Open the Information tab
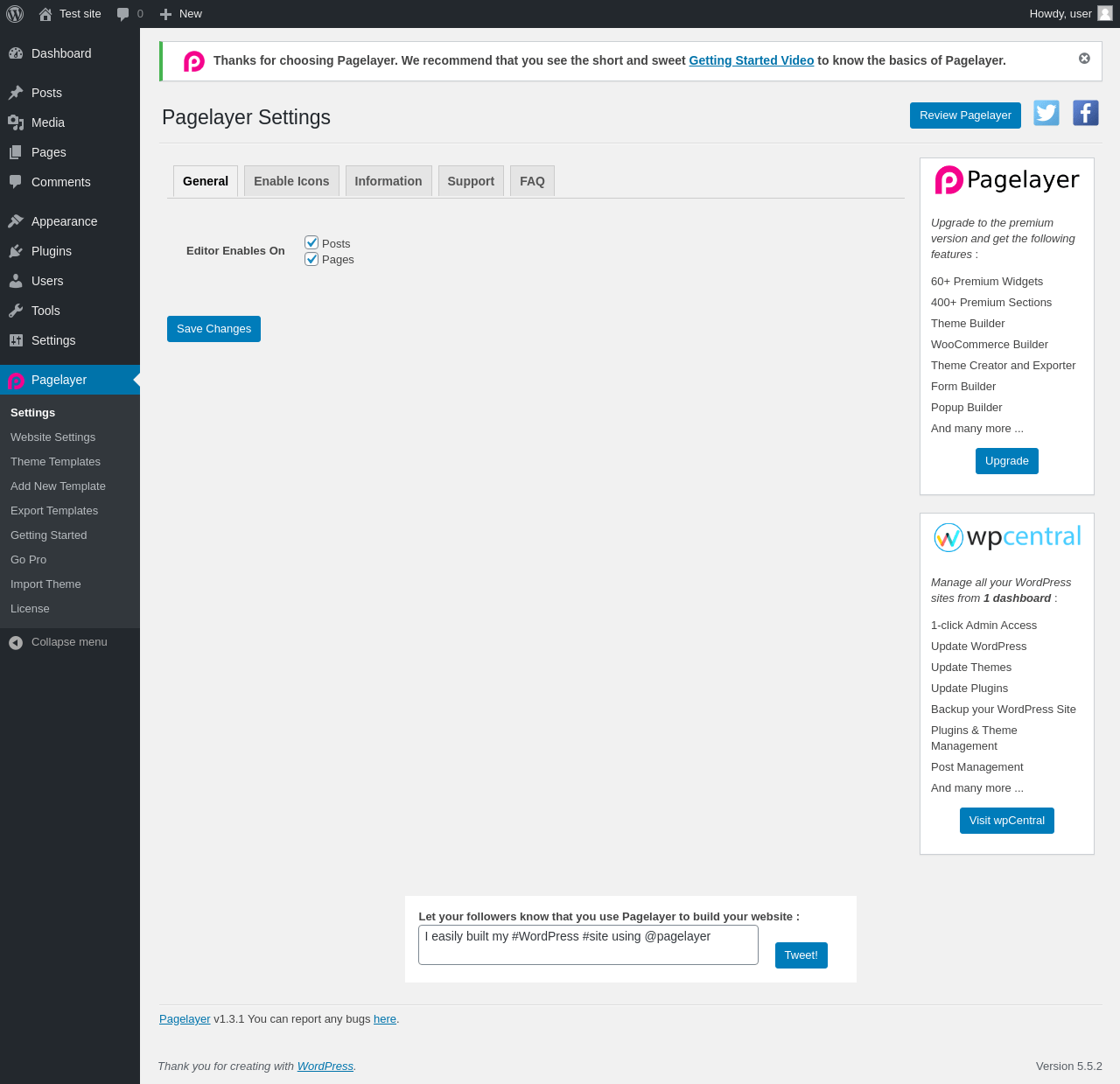This screenshot has height=1084, width=1120. coord(388,181)
